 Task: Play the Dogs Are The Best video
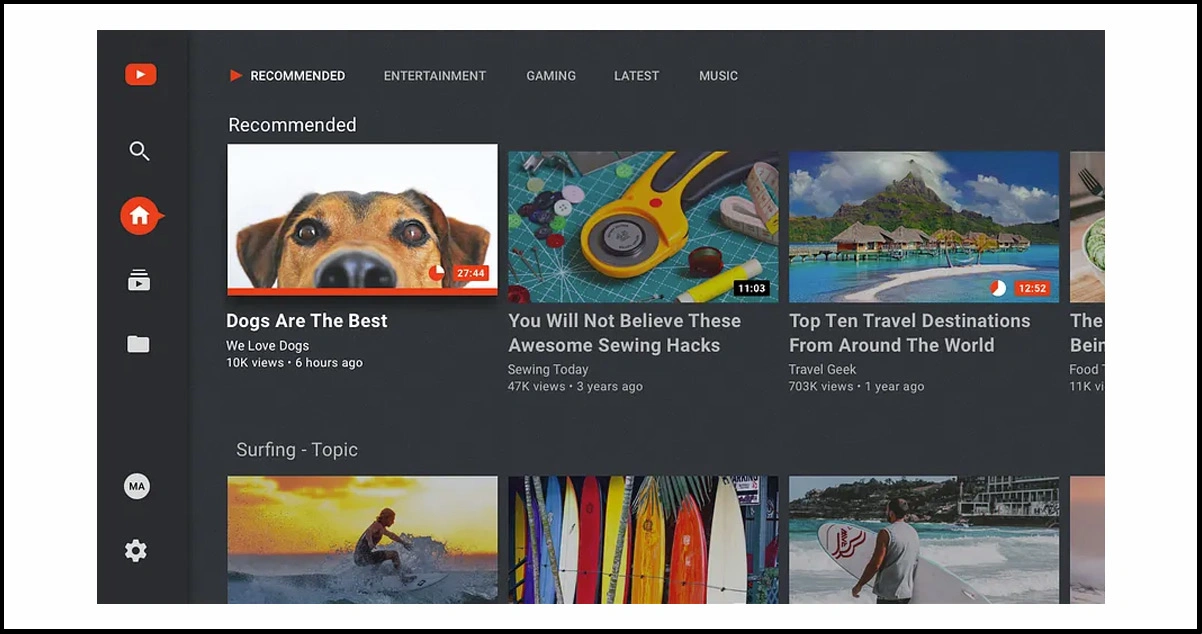click(x=362, y=219)
